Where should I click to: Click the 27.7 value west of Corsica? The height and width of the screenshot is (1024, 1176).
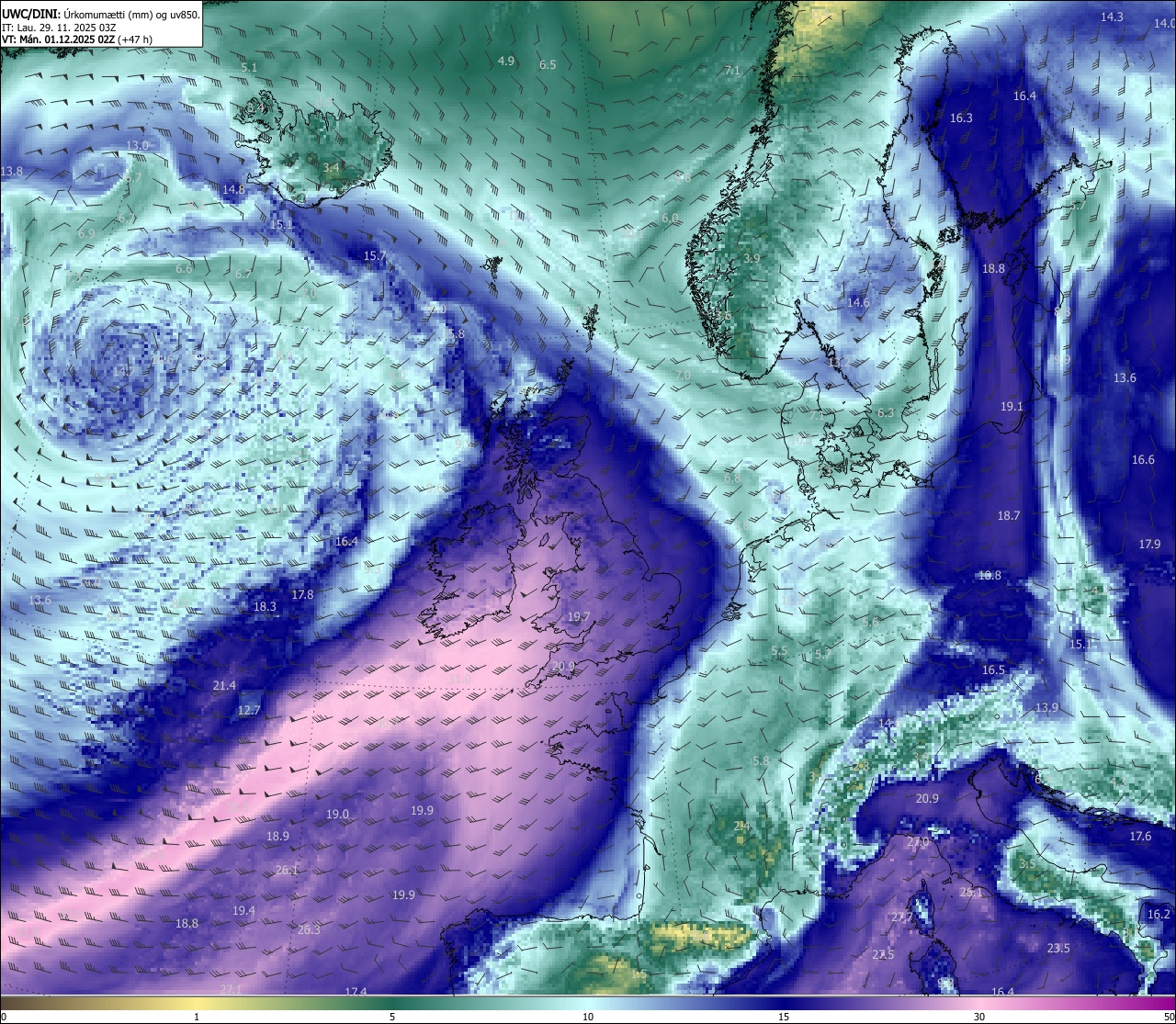[x=902, y=917]
